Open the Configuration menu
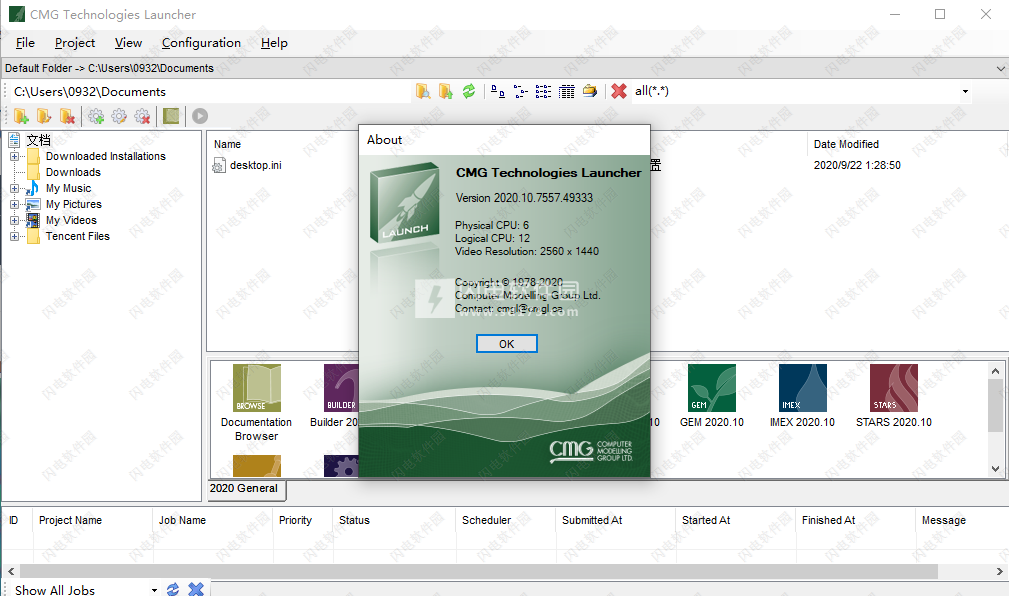 pyautogui.click(x=201, y=43)
